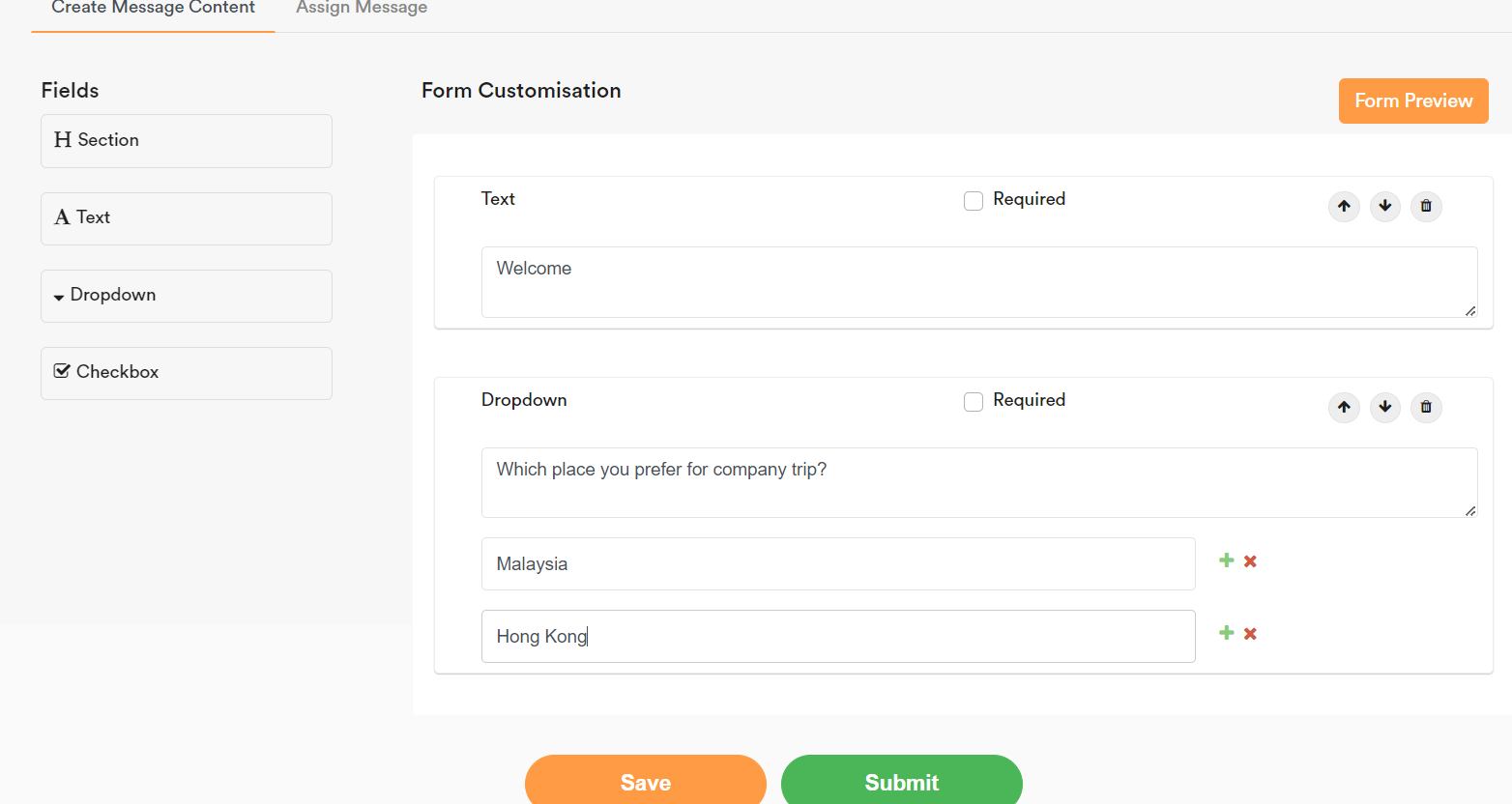Delete the Dropdown field via trash icon
1512x804 pixels.
[1426, 407]
